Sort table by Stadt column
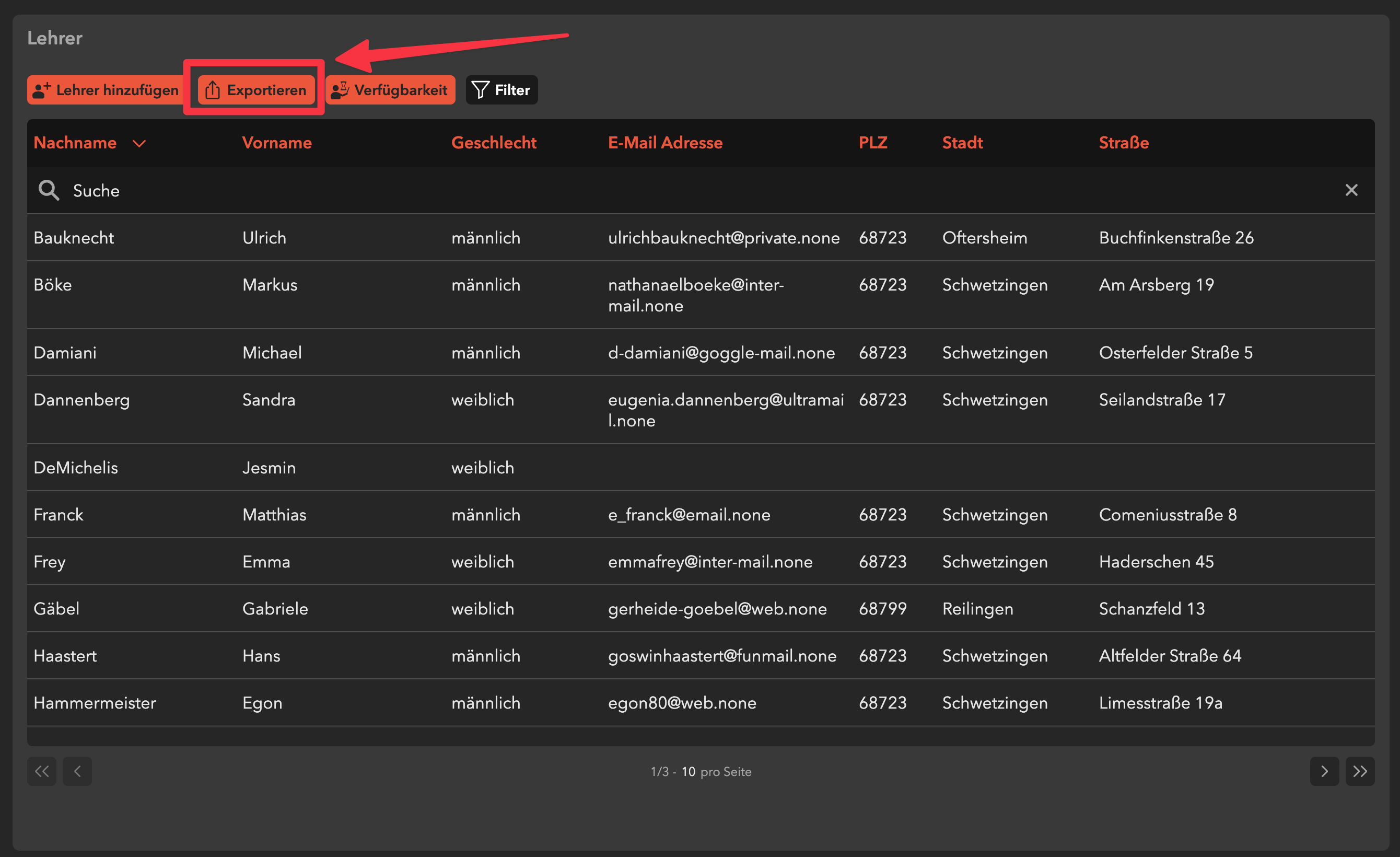This screenshot has height=857, width=1400. (962, 143)
